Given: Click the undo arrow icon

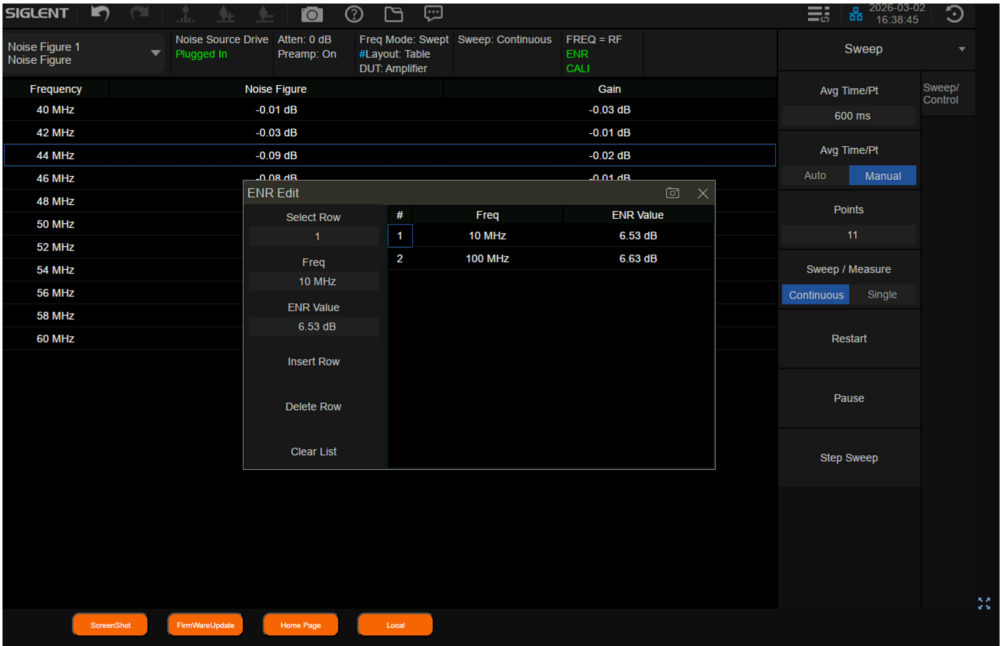Looking at the screenshot, I should click(x=100, y=14).
